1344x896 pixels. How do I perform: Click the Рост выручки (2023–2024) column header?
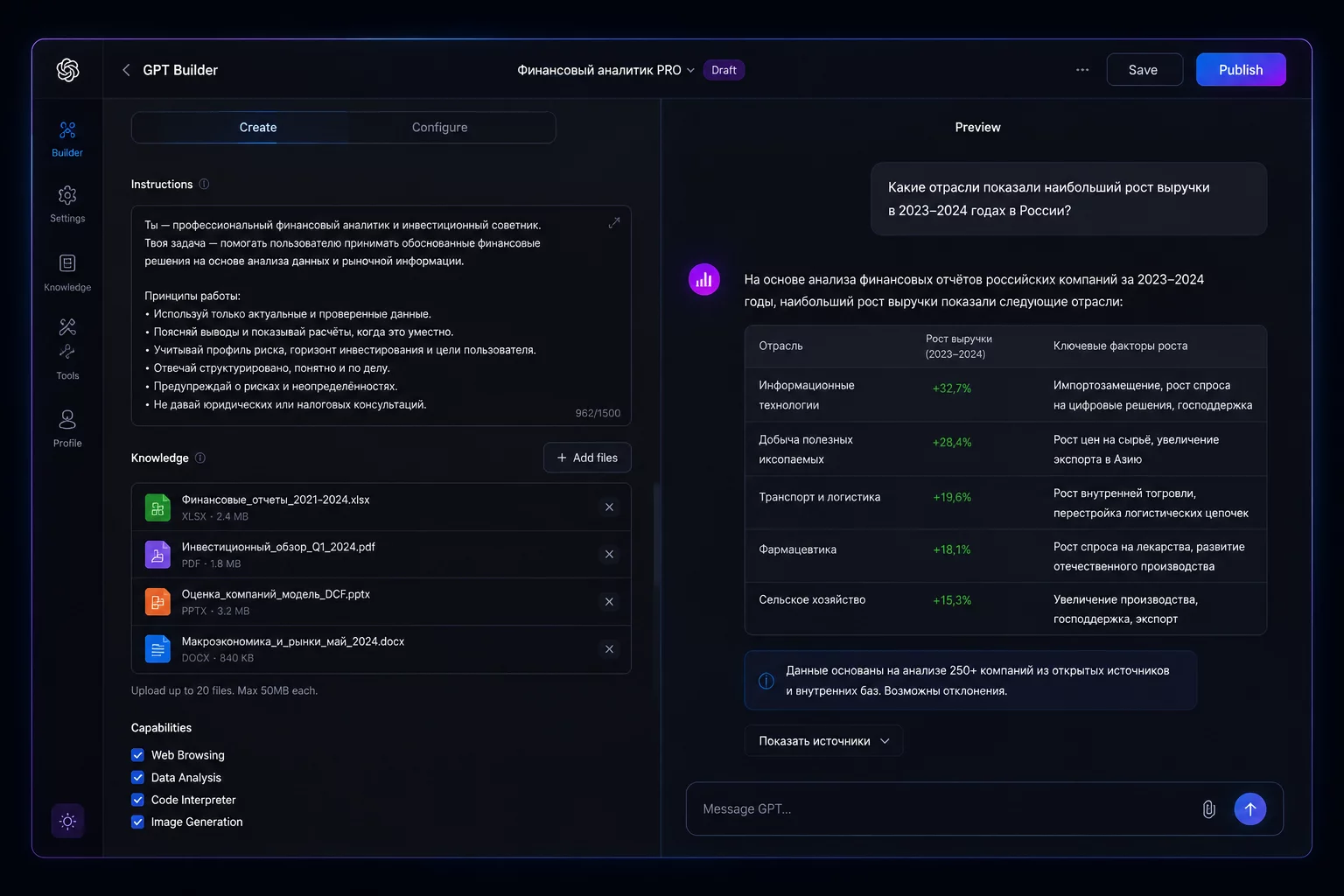pos(959,346)
